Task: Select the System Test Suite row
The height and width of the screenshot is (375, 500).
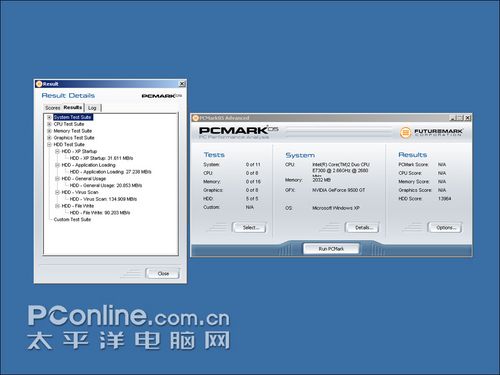Action: [x=73, y=117]
